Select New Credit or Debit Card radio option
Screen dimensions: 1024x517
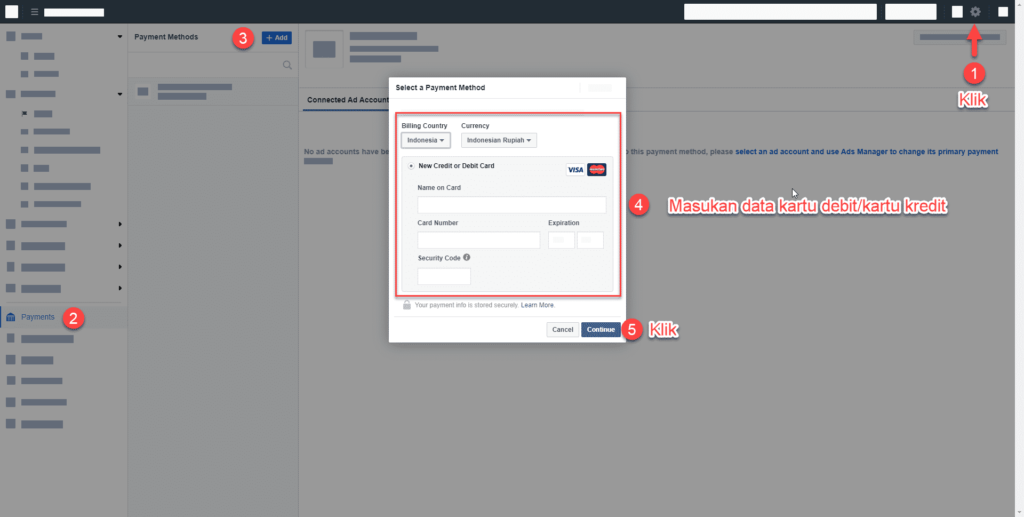coord(411,166)
